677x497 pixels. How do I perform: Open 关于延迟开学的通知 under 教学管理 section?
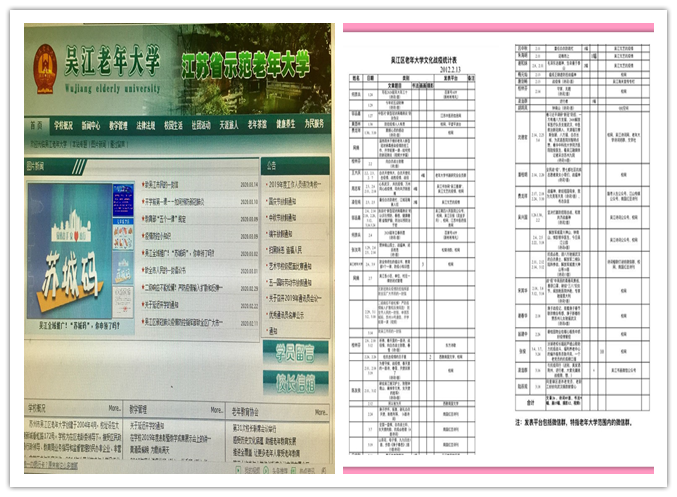(147, 426)
